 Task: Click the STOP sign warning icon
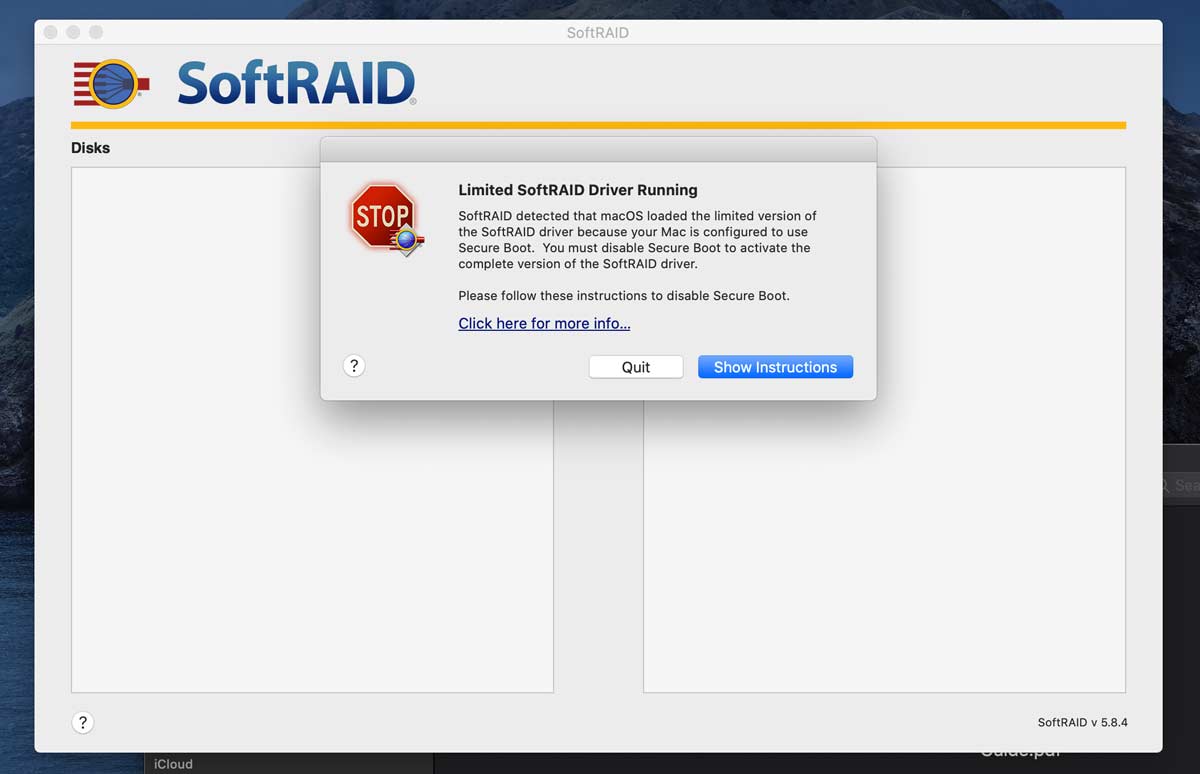[386, 219]
